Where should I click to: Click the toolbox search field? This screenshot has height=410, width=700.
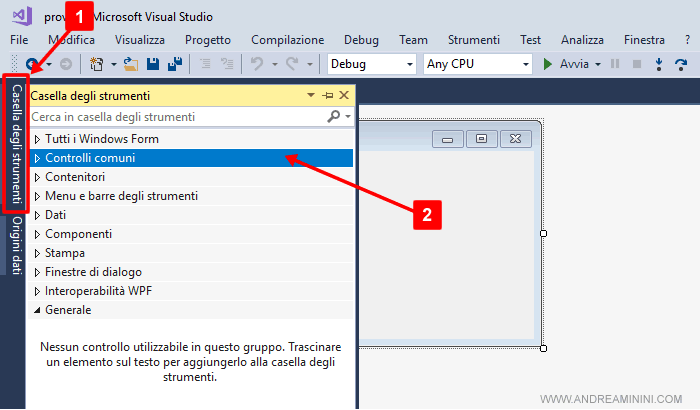(175, 117)
